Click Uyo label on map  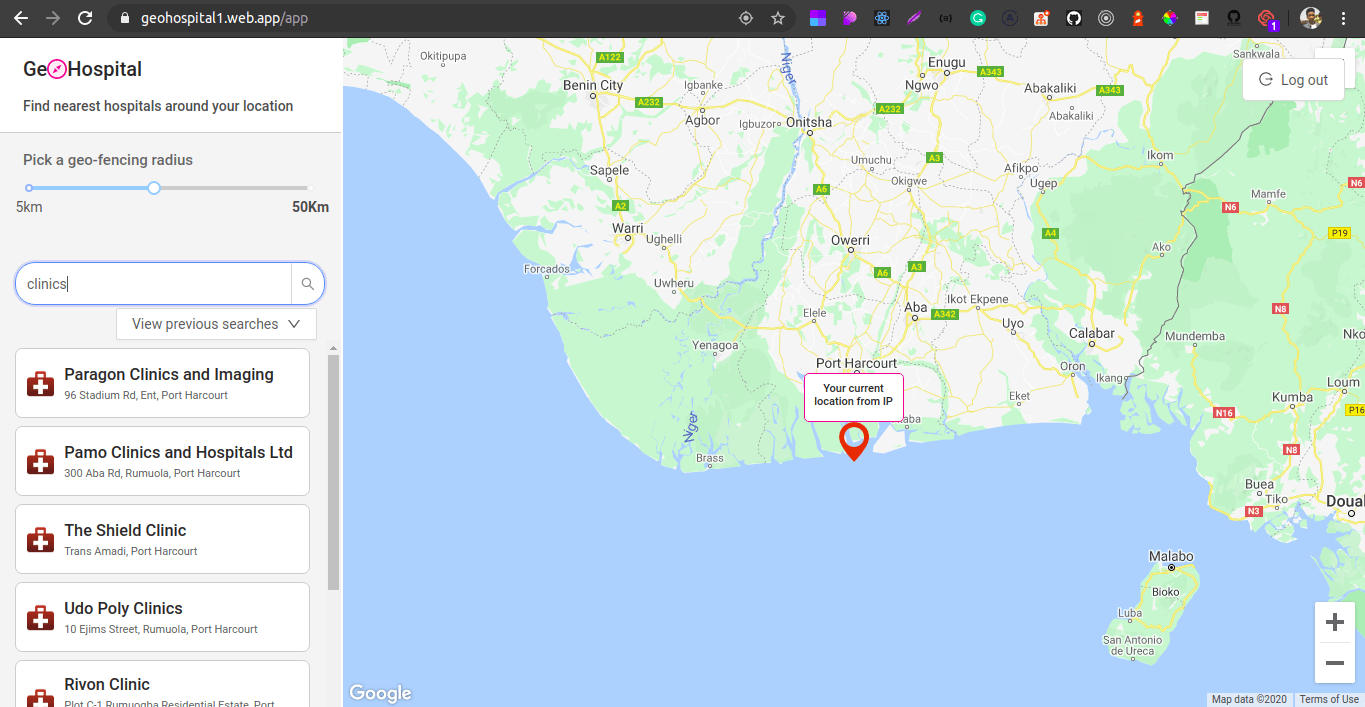[1013, 323]
